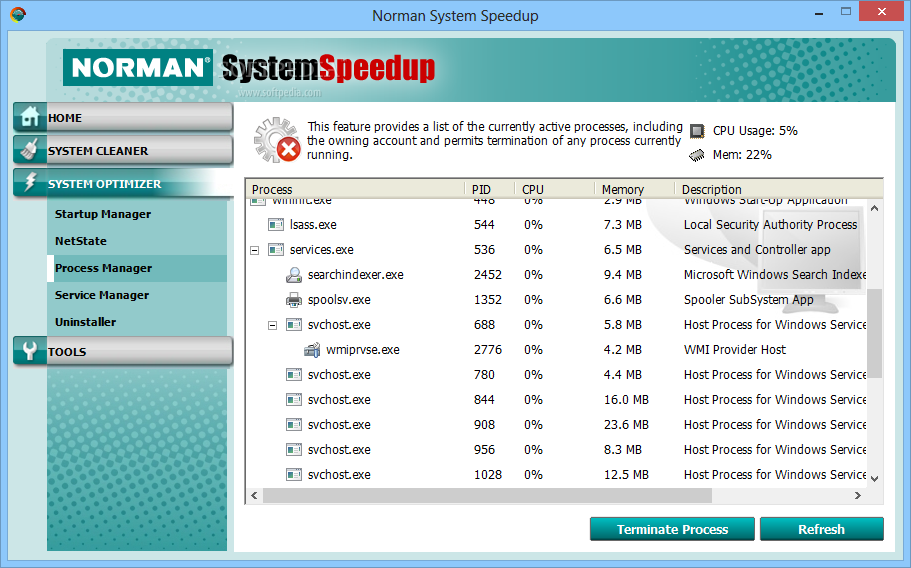Screen dimensions: 911x568
Task: Go to Service Manager
Action: tap(102, 295)
